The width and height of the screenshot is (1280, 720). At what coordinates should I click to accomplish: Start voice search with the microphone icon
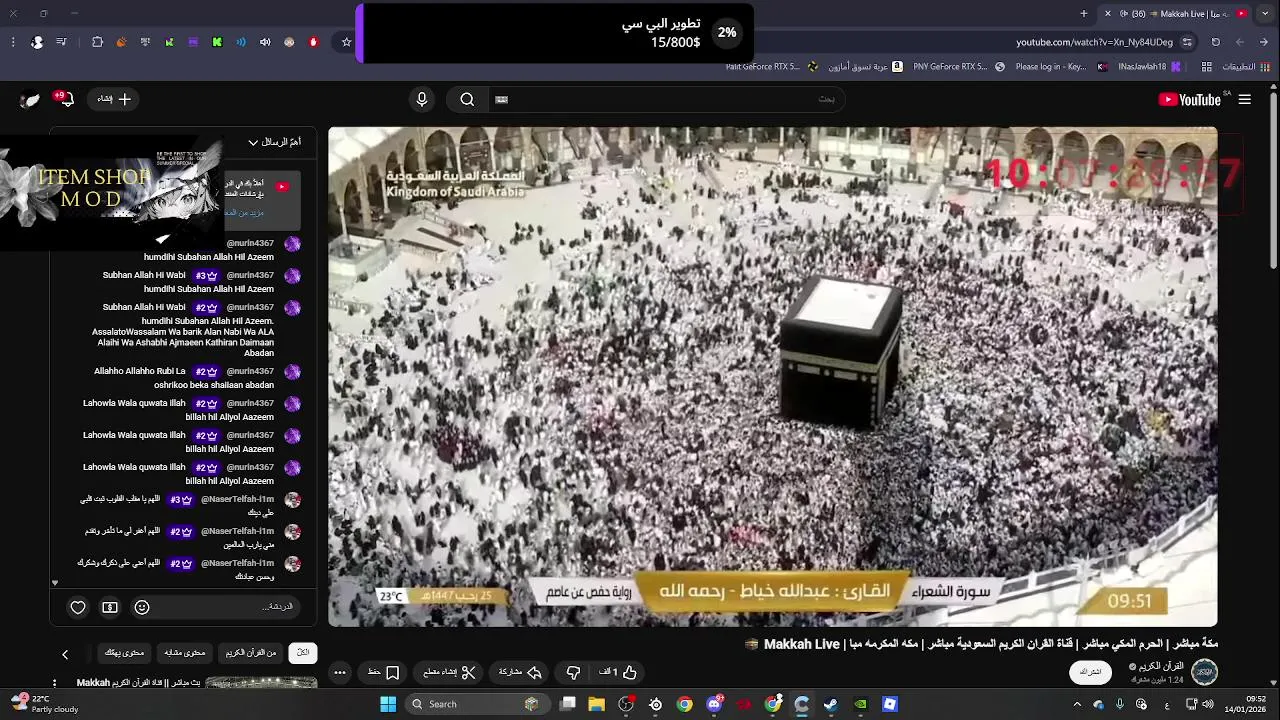click(422, 99)
